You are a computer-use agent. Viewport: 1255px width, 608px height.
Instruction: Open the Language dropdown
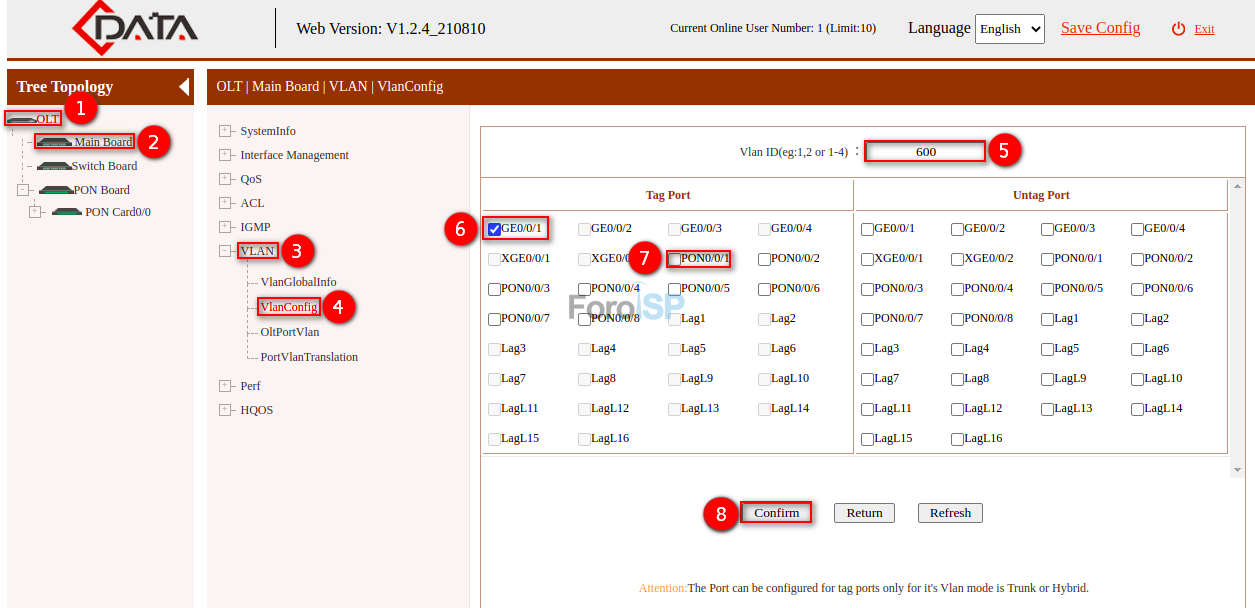coord(1009,29)
